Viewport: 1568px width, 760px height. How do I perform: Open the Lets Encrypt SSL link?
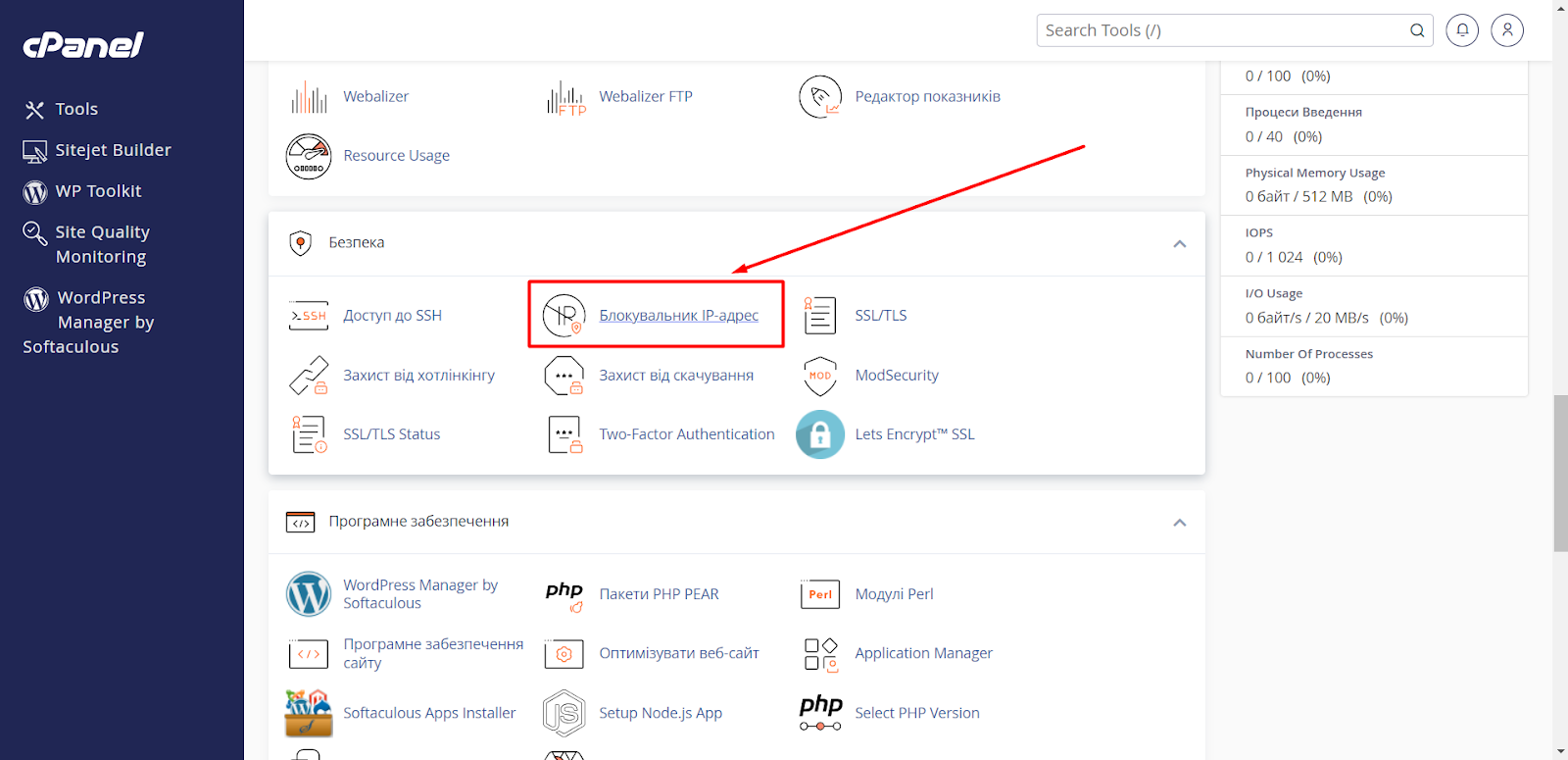914,434
